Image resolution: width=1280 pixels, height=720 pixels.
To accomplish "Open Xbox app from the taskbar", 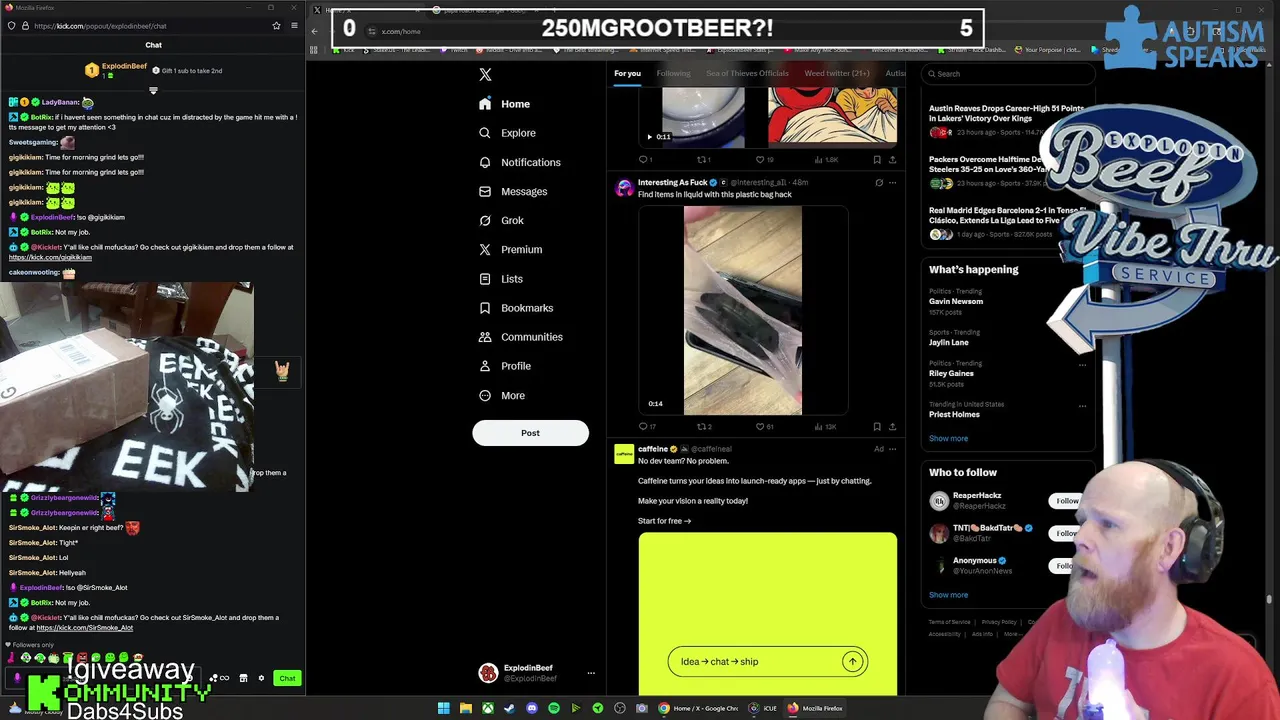I will [x=487, y=708].
